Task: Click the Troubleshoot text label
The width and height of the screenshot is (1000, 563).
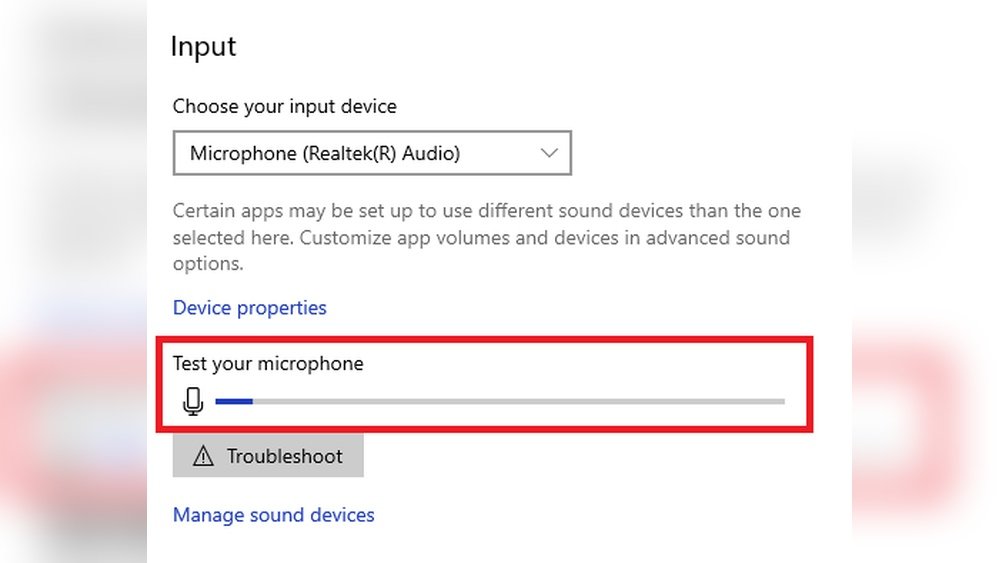Action: pyautogui.click(x=284, y=457)
